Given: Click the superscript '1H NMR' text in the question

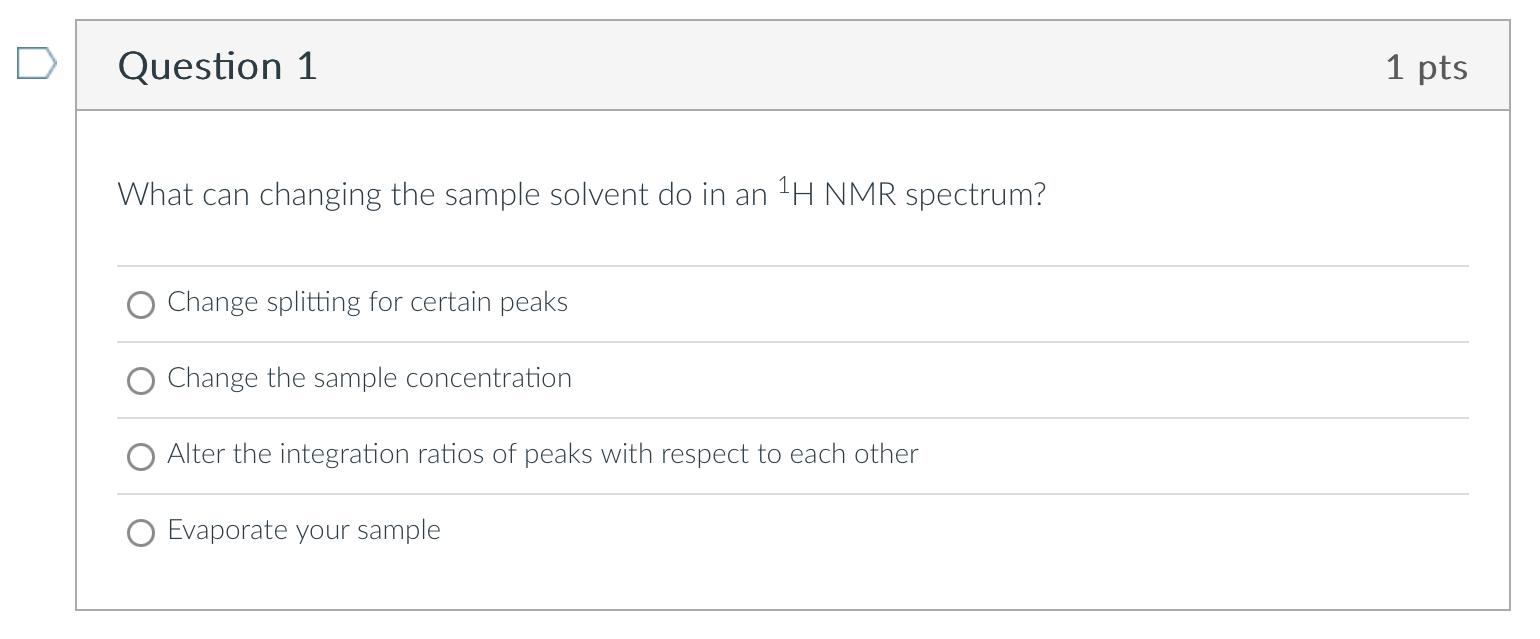Looking at the screenshot, I should pos(838,192).
